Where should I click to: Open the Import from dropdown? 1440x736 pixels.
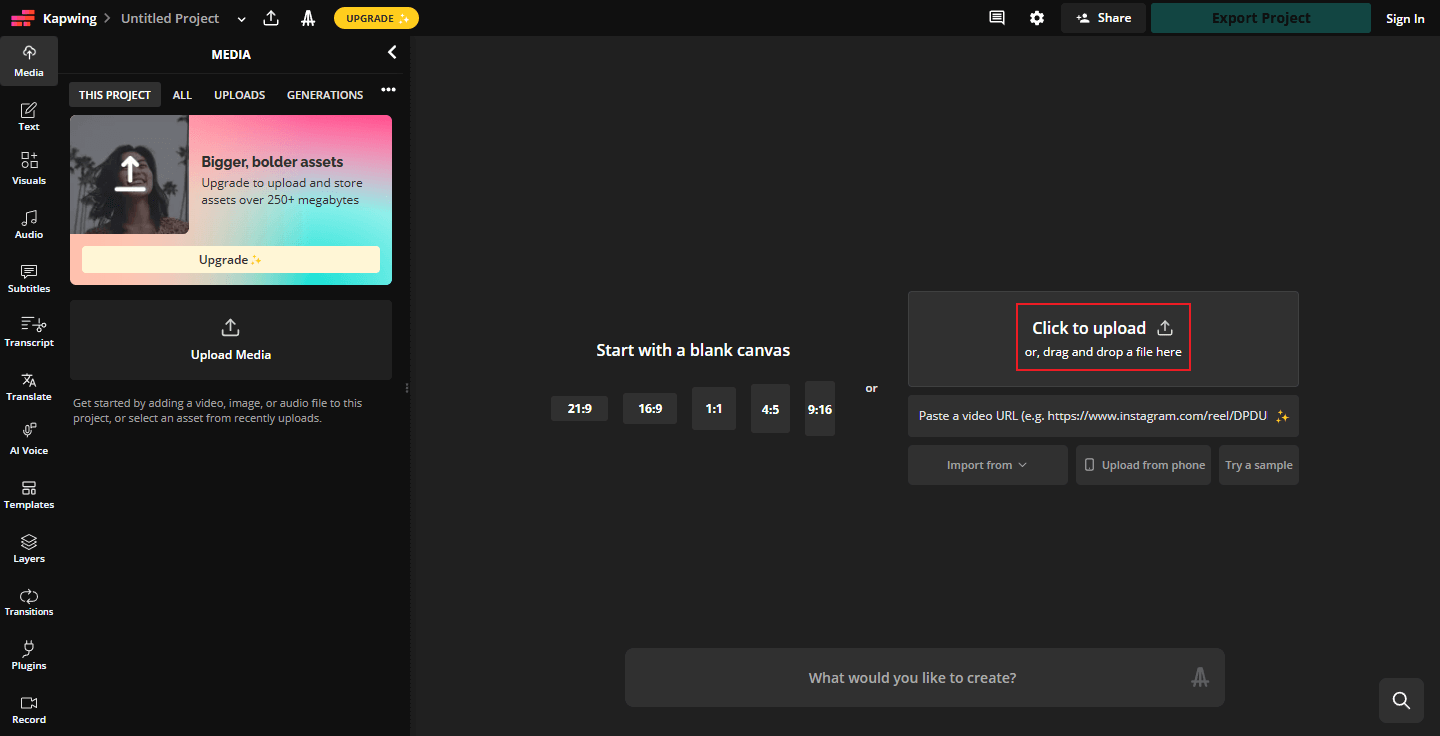pos(987,464)
